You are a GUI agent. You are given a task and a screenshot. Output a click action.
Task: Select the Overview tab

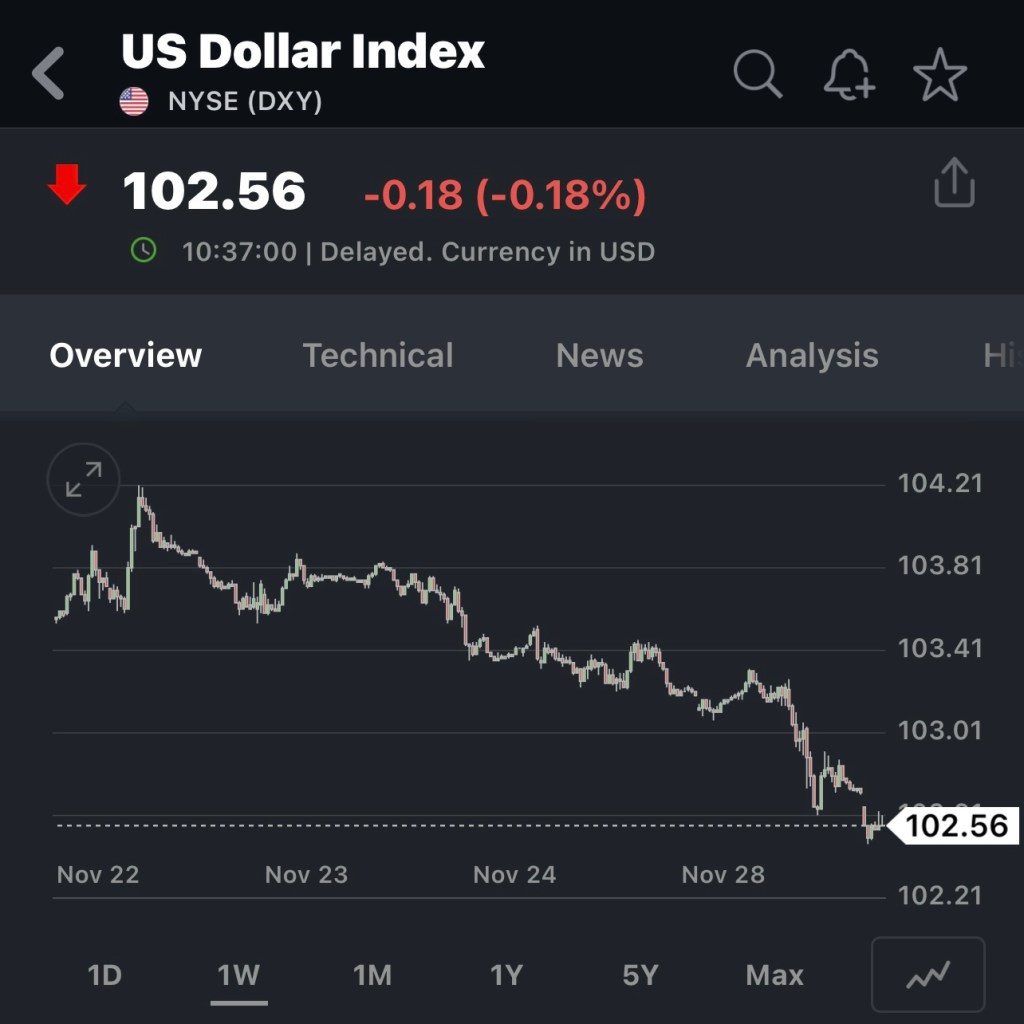(x=126, y=355)
